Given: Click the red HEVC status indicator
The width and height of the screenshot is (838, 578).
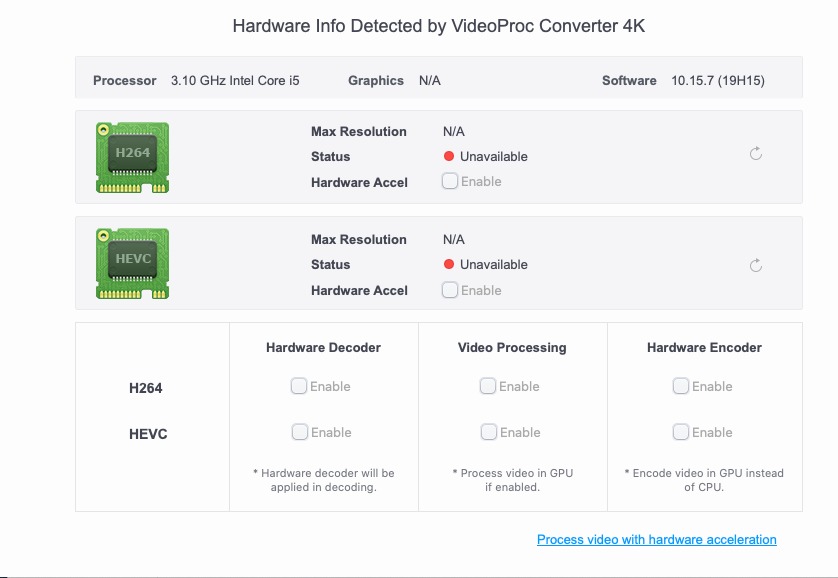Looking at the screenshot, I should (450, 265).
